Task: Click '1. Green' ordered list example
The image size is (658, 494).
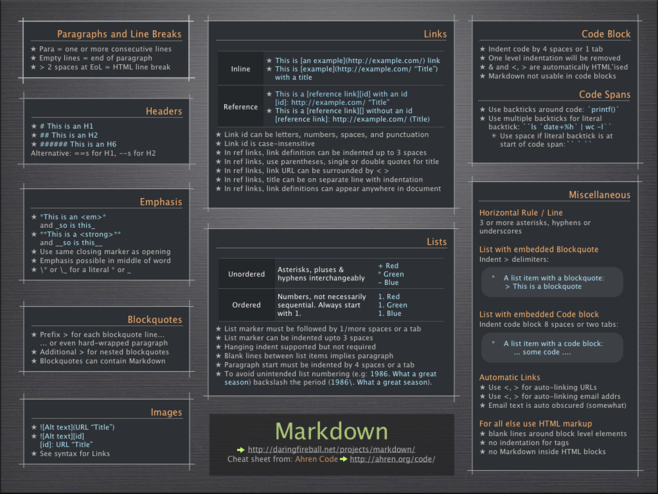Action: [392, 305]
